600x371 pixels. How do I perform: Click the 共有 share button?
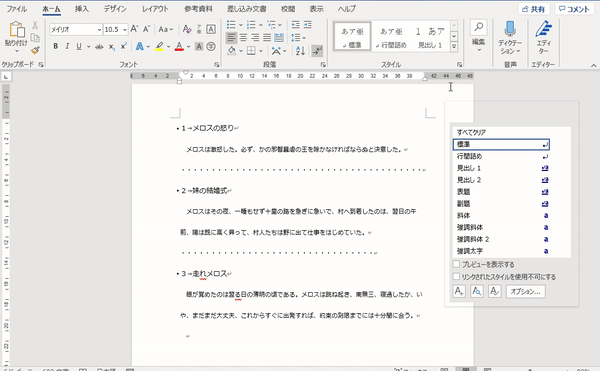click(x=534, y=9)
